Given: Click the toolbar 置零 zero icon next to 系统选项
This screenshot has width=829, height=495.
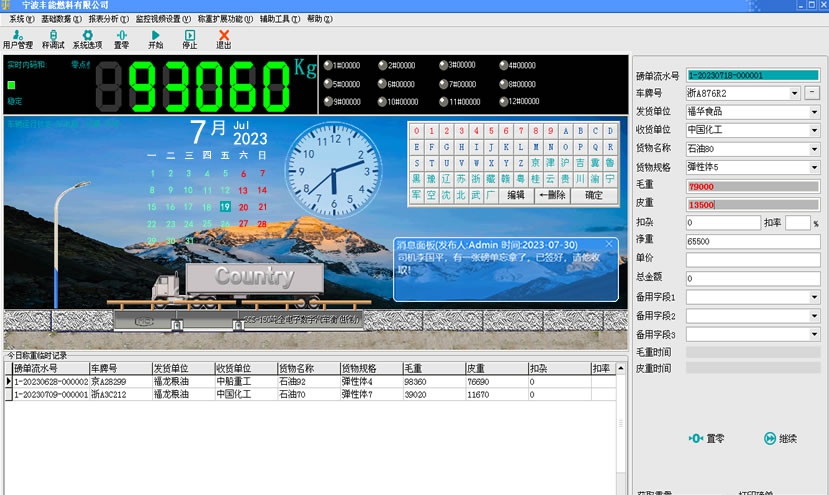Looking at the screenshot, I should (122, 40).
